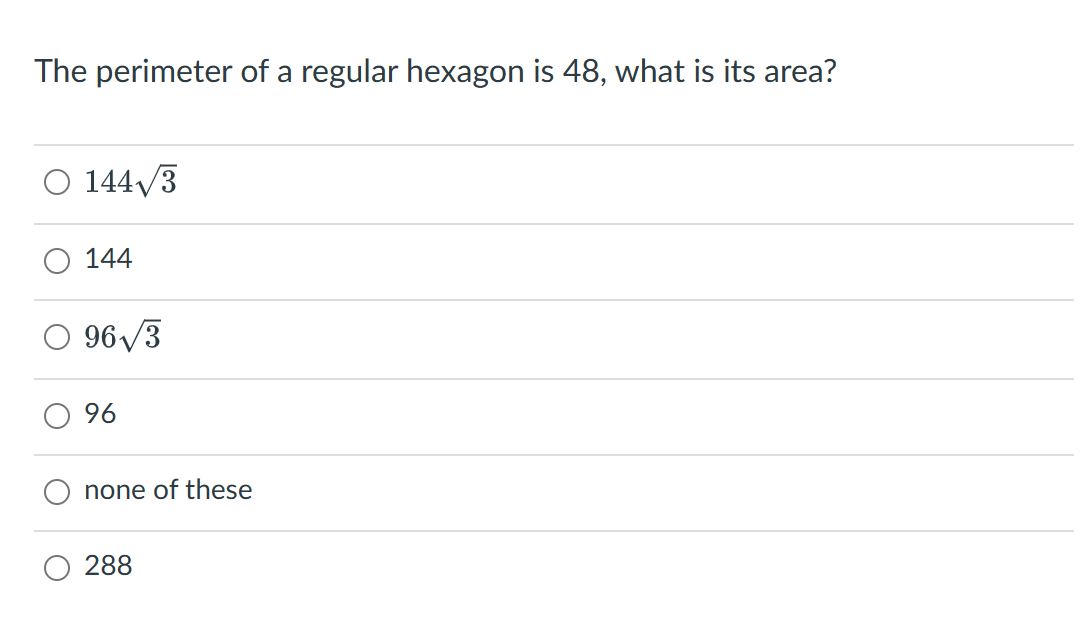
Task: Click the label reading 144
Action: tap(109, 259)
